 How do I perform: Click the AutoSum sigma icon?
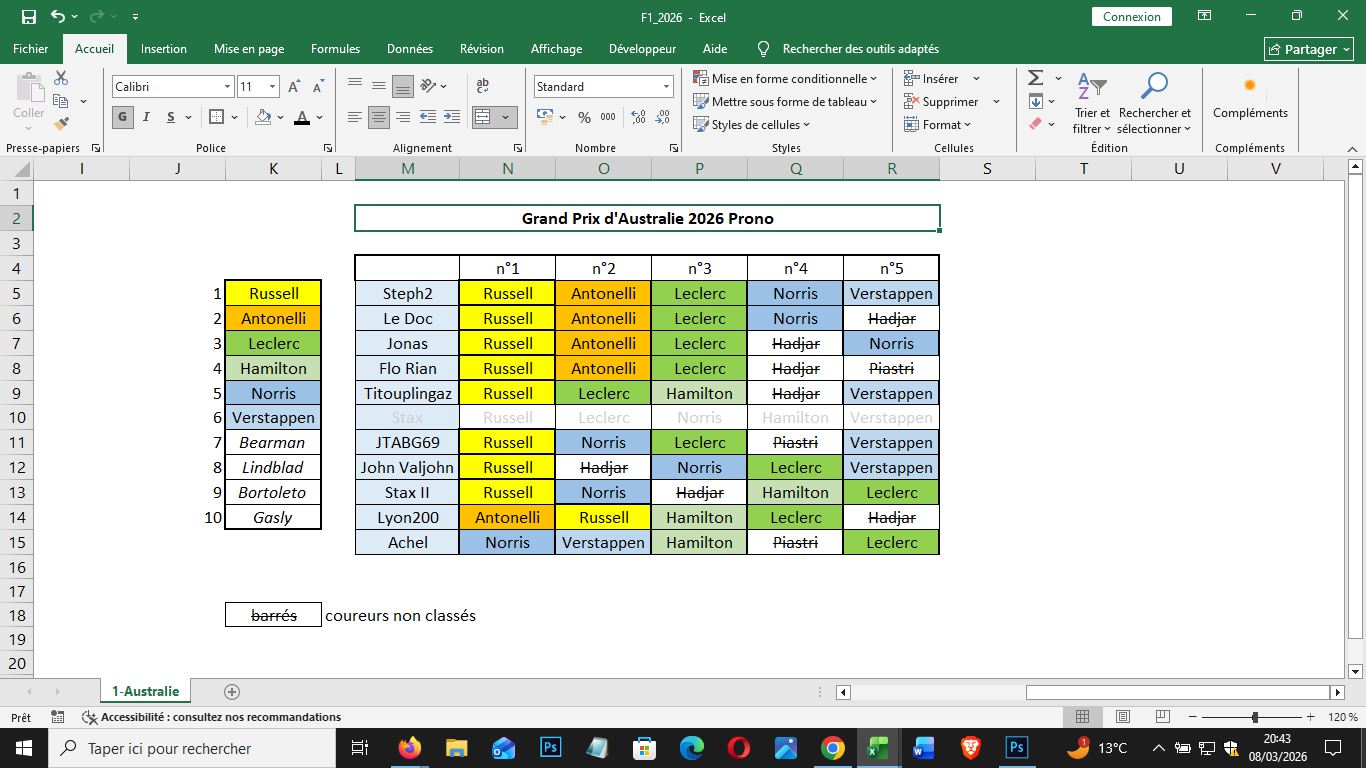click(x=1036, y=78)
